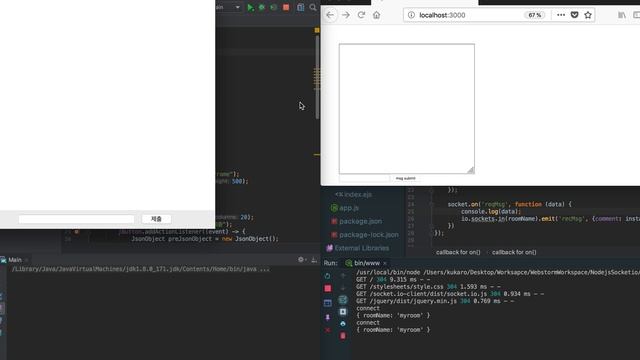Image resolution: width=640 pixels, height=360 pixels.
Task: Click the msg submit button
Action: tap(405, 178)
